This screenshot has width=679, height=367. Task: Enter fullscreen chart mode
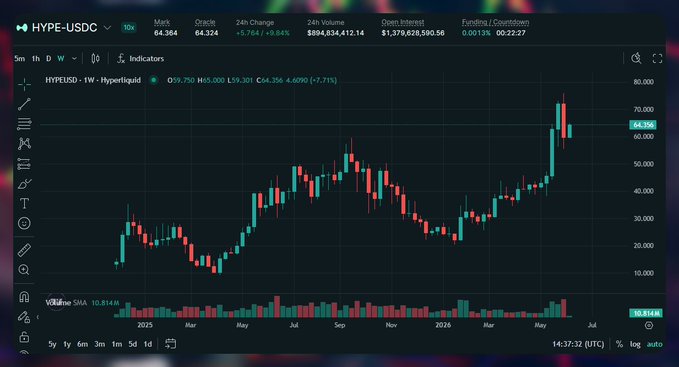(657, 58)
